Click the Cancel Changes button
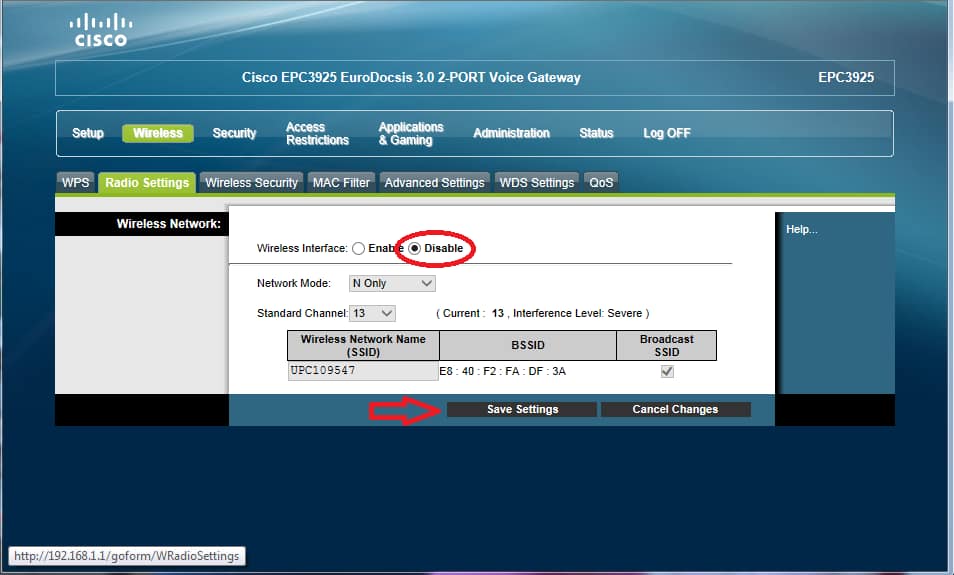 pyautogui.click(x=675, y=409)
